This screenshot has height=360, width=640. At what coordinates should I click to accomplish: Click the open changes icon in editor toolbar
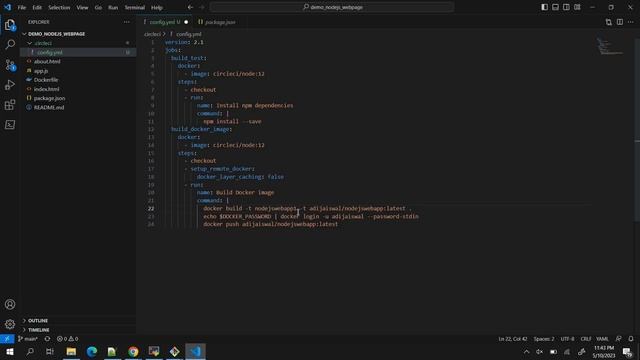tap(609, 22)
